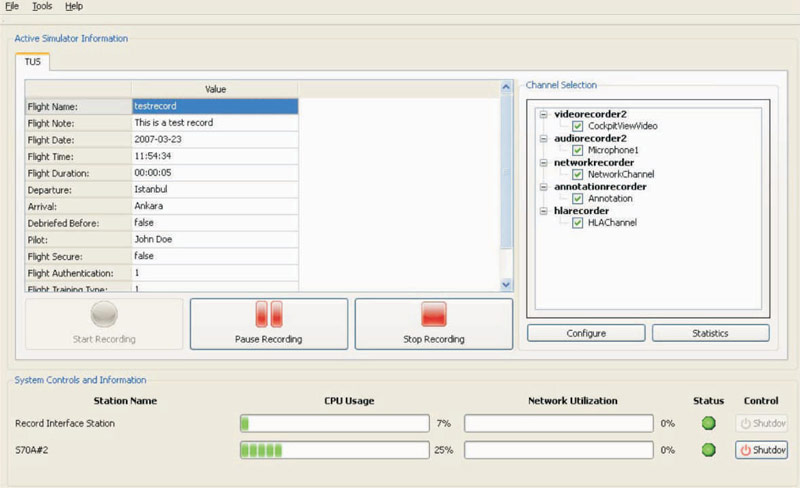
Task: Uncheck the CockpitViewVideo channel
Action: [578, 127]
